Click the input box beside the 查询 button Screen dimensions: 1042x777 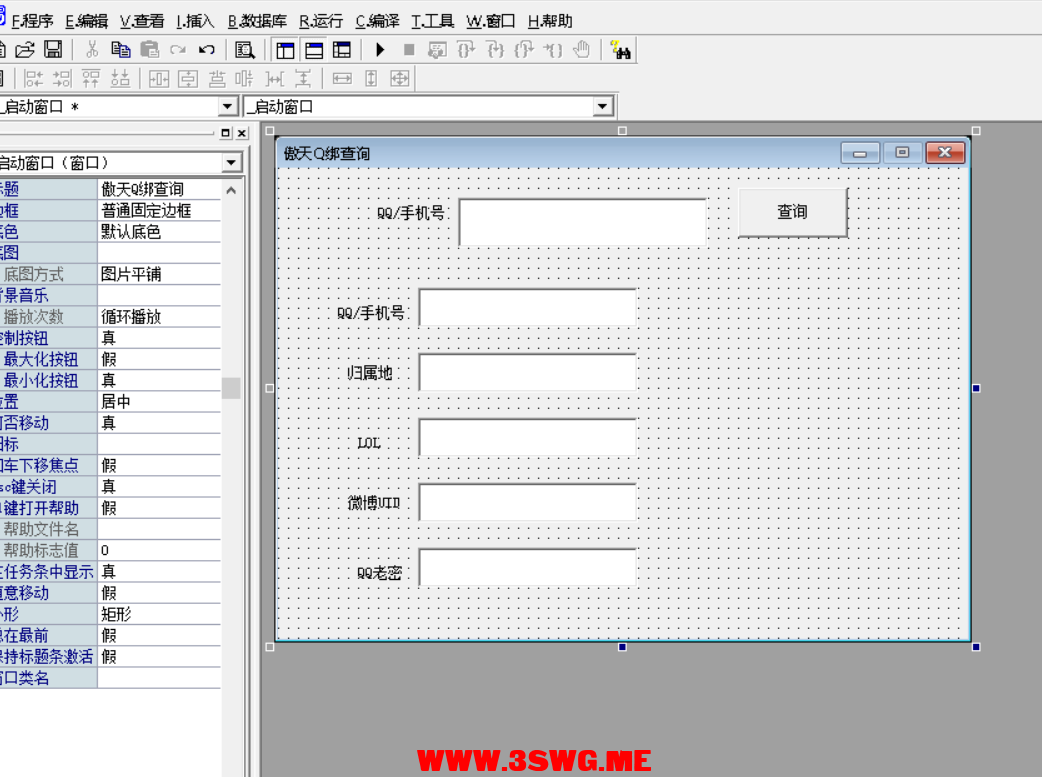coord(583,222)
